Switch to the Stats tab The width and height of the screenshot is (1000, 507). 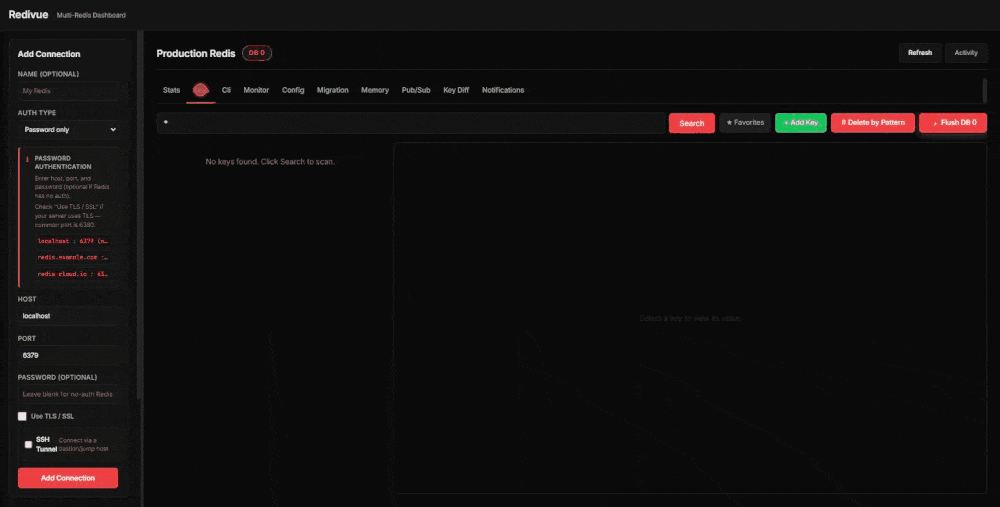click(x=172, y=91)
